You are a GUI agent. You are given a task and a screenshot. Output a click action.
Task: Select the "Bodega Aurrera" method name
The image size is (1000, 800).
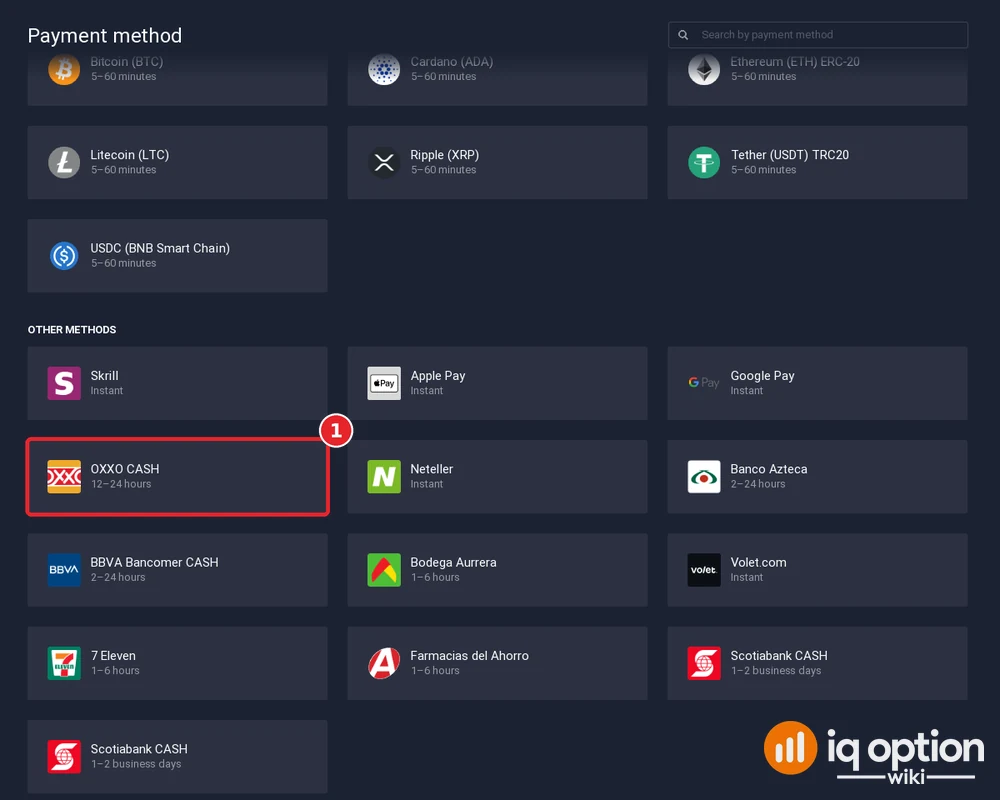(x=453, y=563)
